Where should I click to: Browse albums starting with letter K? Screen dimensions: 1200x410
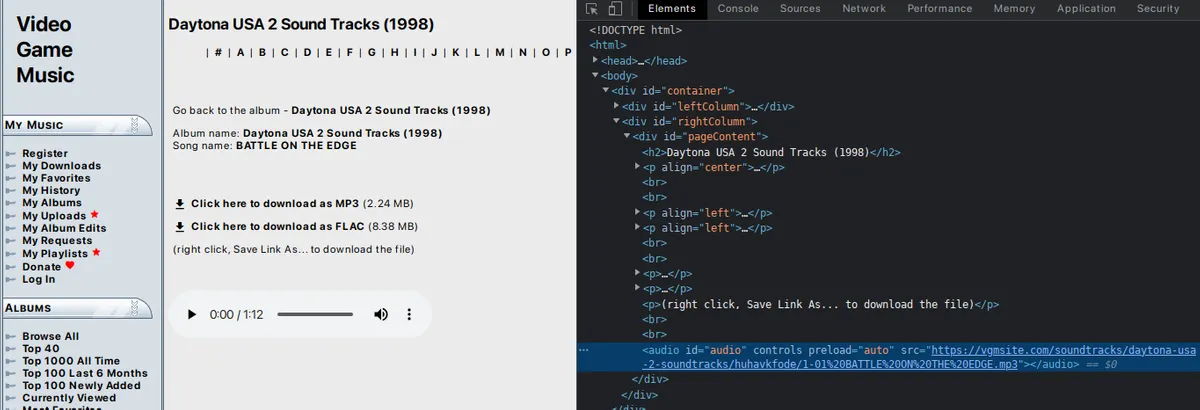[456, 52]
